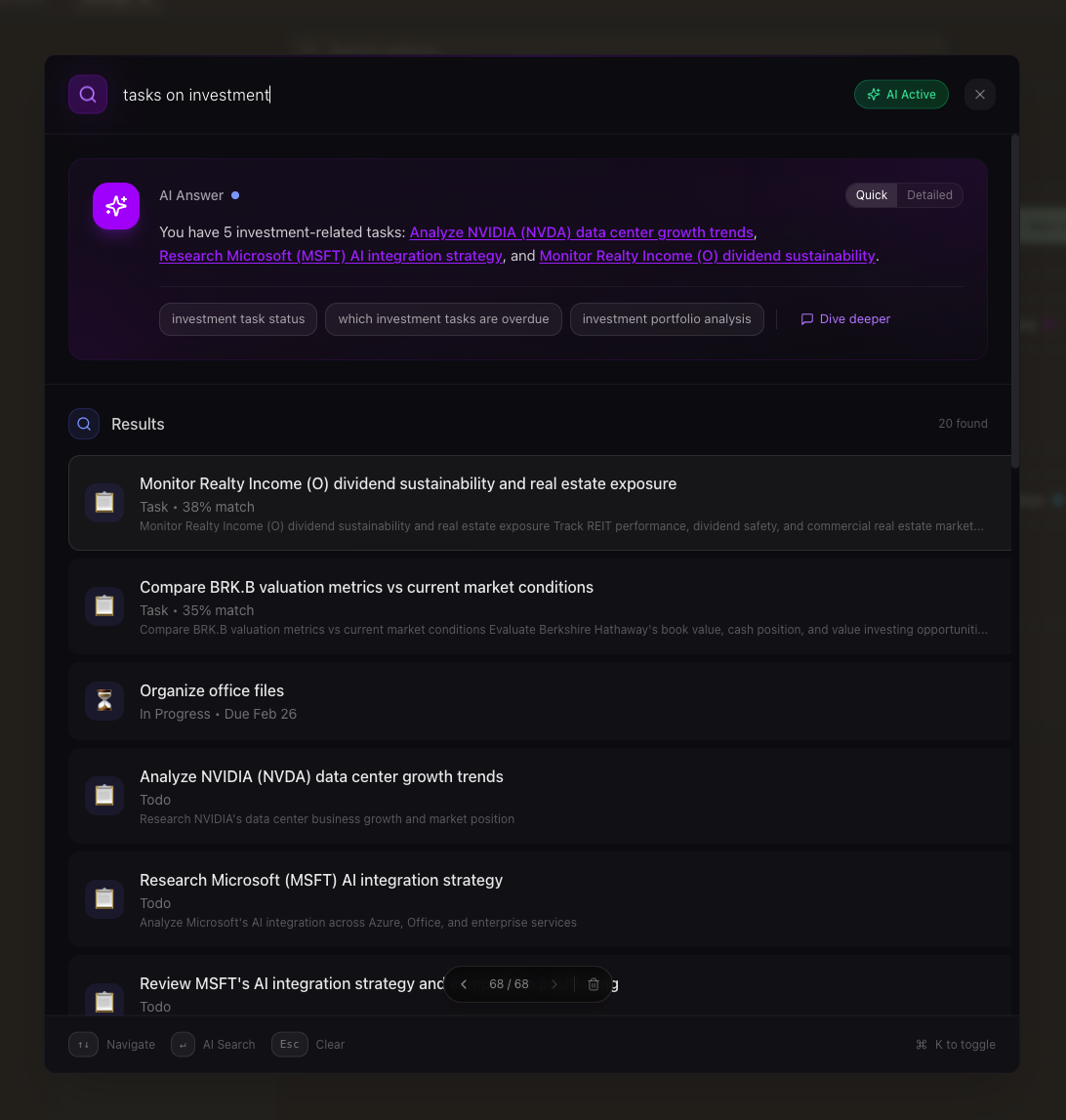This screenshot has width=1066, height=1120.
Task: Go to previous item with left chevron
Action: click(464, 984)
